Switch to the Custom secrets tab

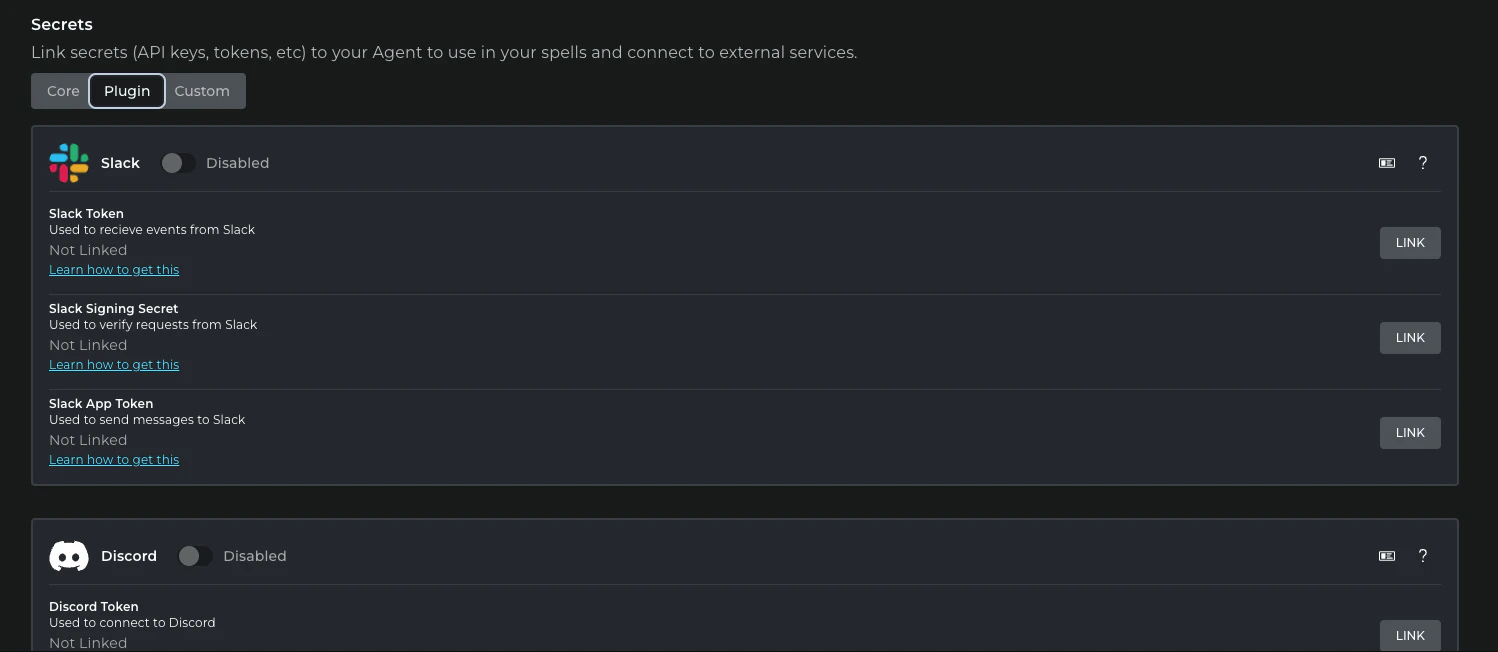pos(202,90)
